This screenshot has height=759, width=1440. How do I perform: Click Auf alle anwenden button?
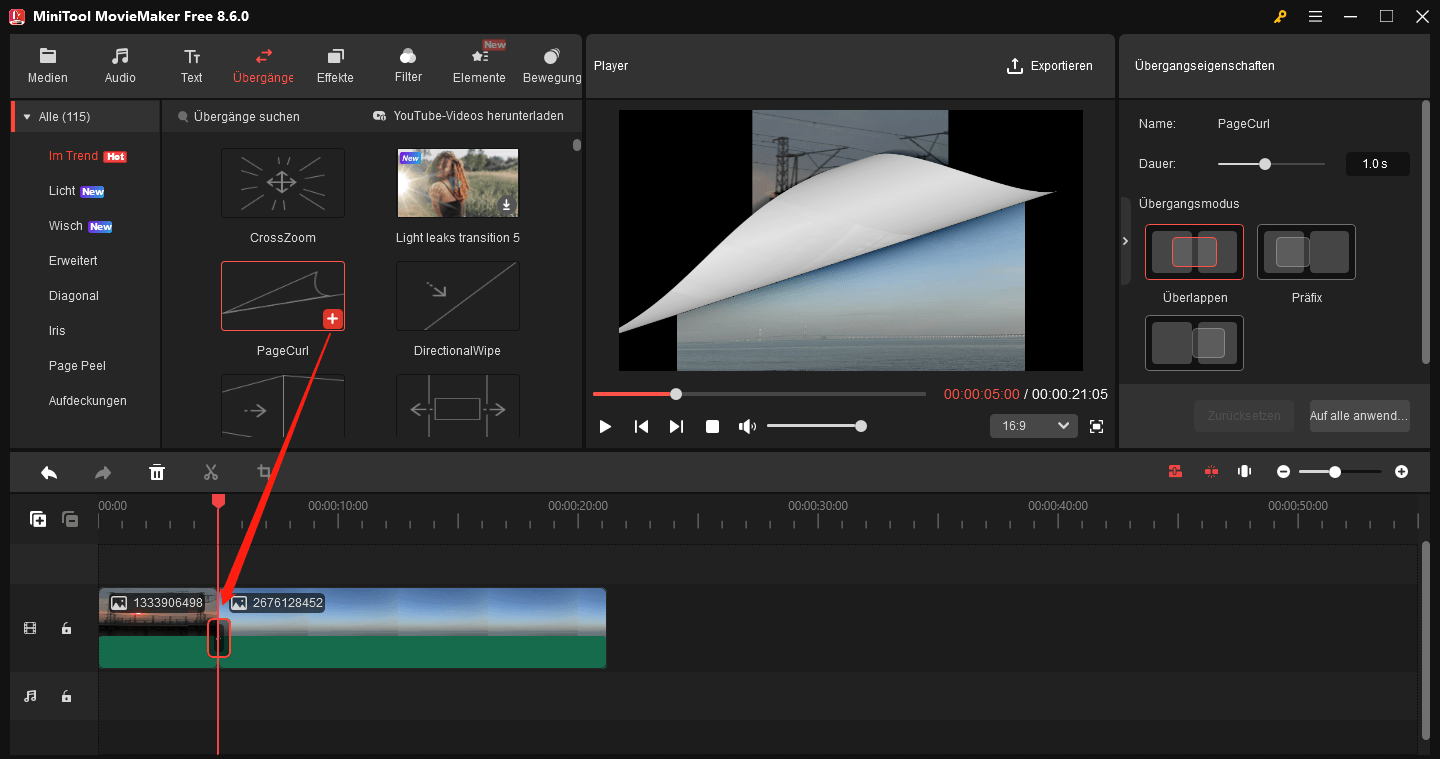click(x=1359, y=416)
